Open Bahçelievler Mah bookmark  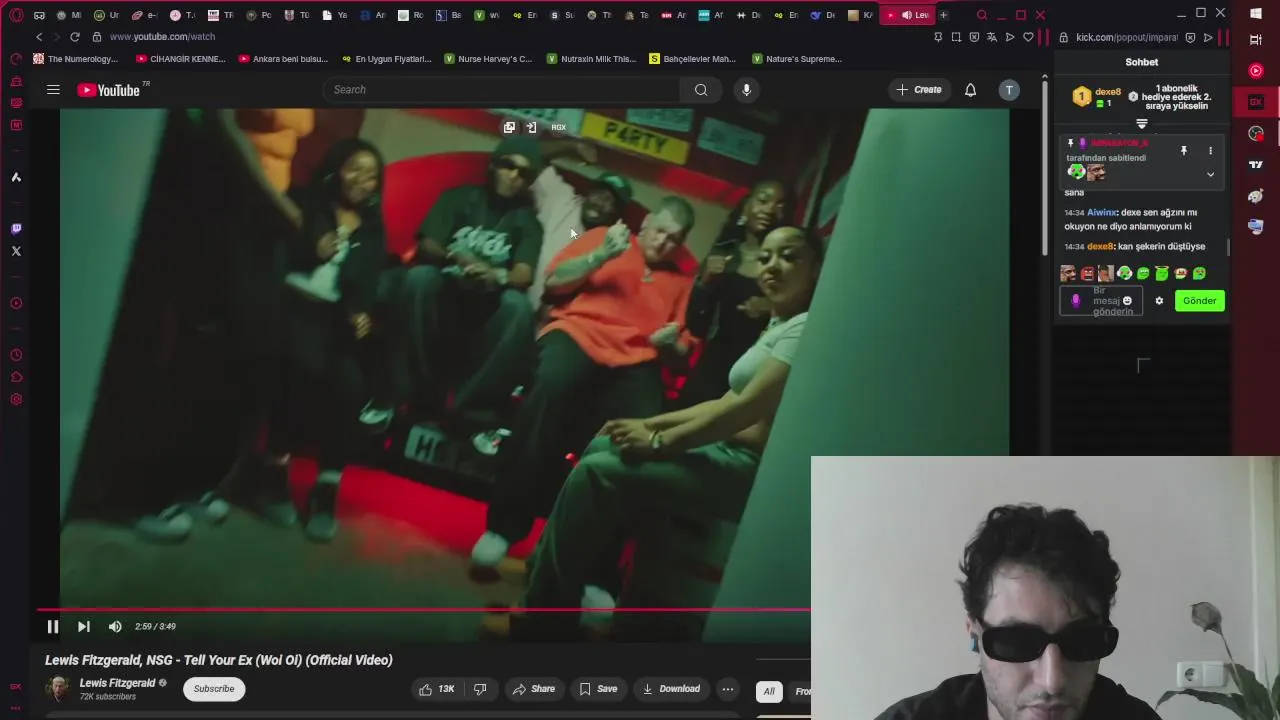click(692, 59)
